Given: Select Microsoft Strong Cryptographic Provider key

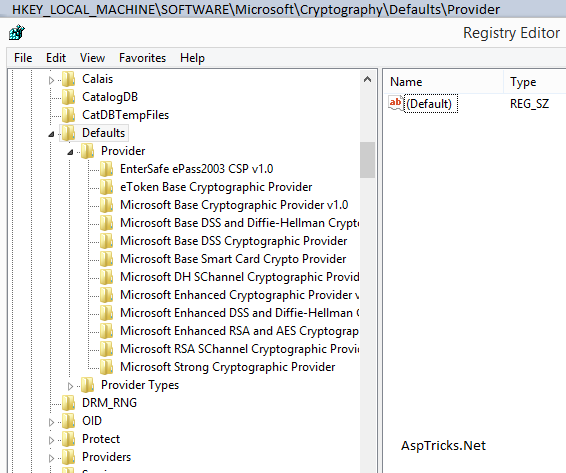Looking at the screenshot, I should tap(227, 367).
